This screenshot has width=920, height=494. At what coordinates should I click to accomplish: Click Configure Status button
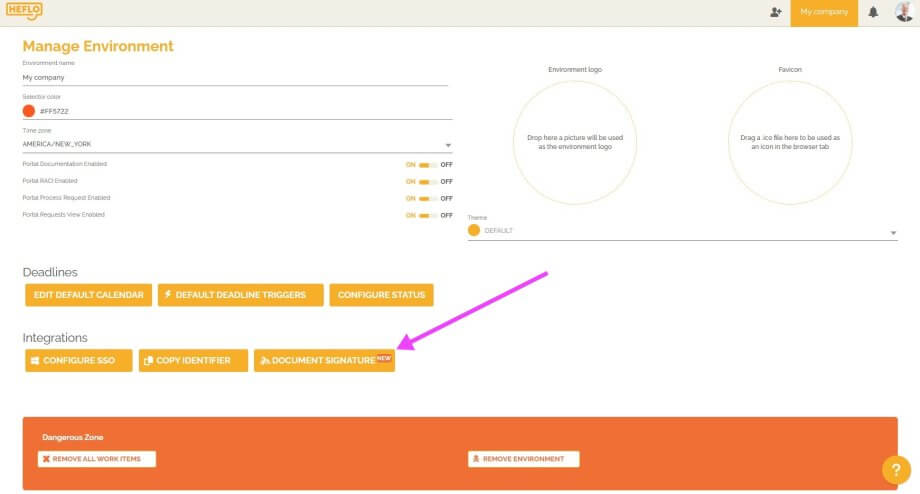pos(381,295)
